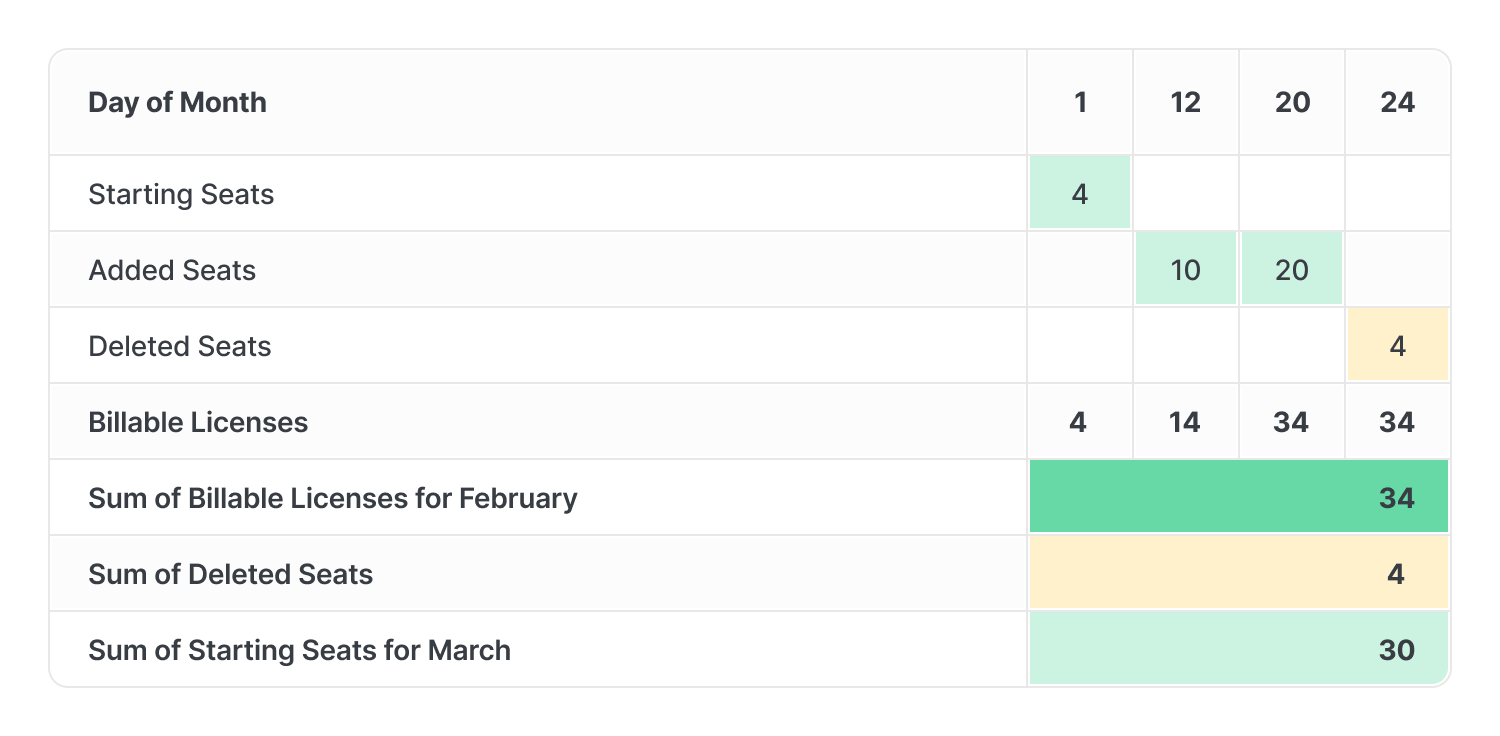Click the Starting Seats row label
Image resolution: width=1500 pixels, height=736 pixels.
tap(181, 194)
